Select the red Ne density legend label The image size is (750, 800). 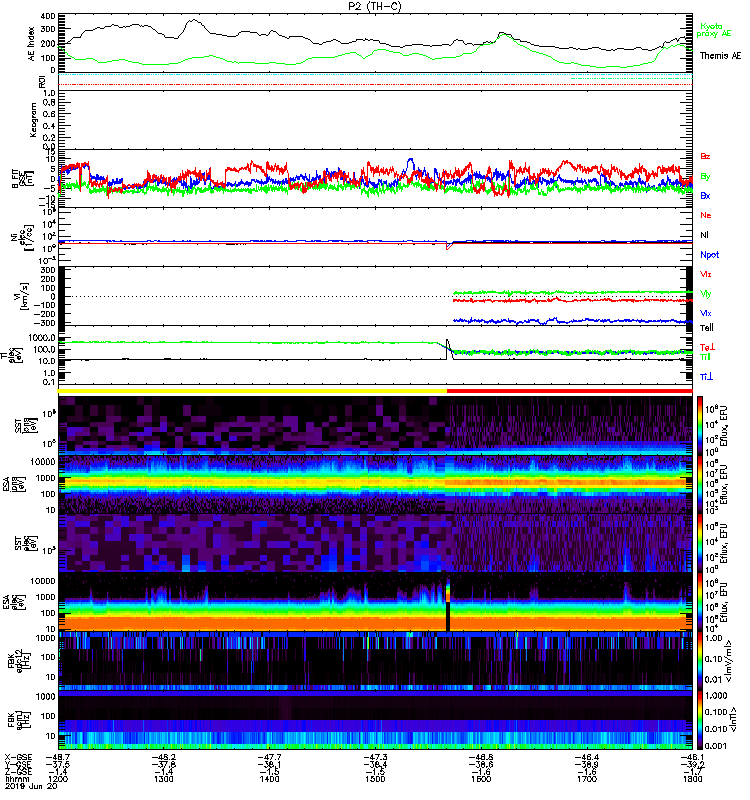pyautogui.click(x=705, y=215)
